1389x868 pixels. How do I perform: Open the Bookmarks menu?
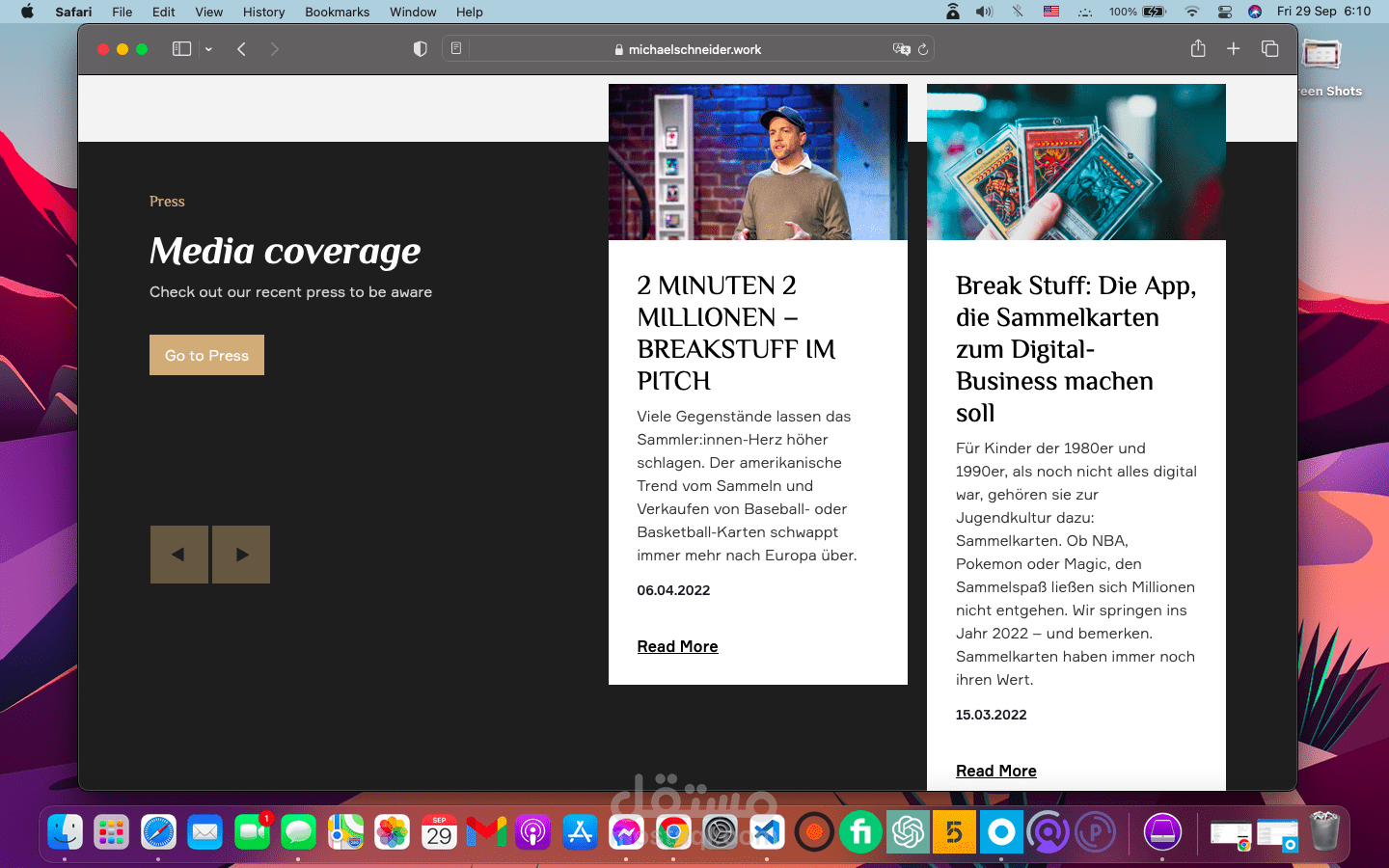point(337,12)
